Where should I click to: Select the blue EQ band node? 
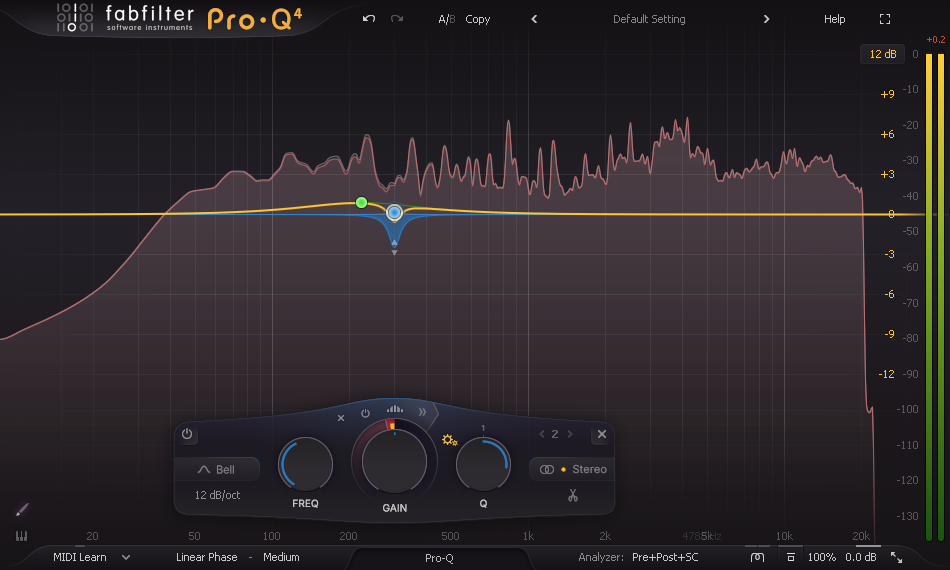tap(394, 213)
